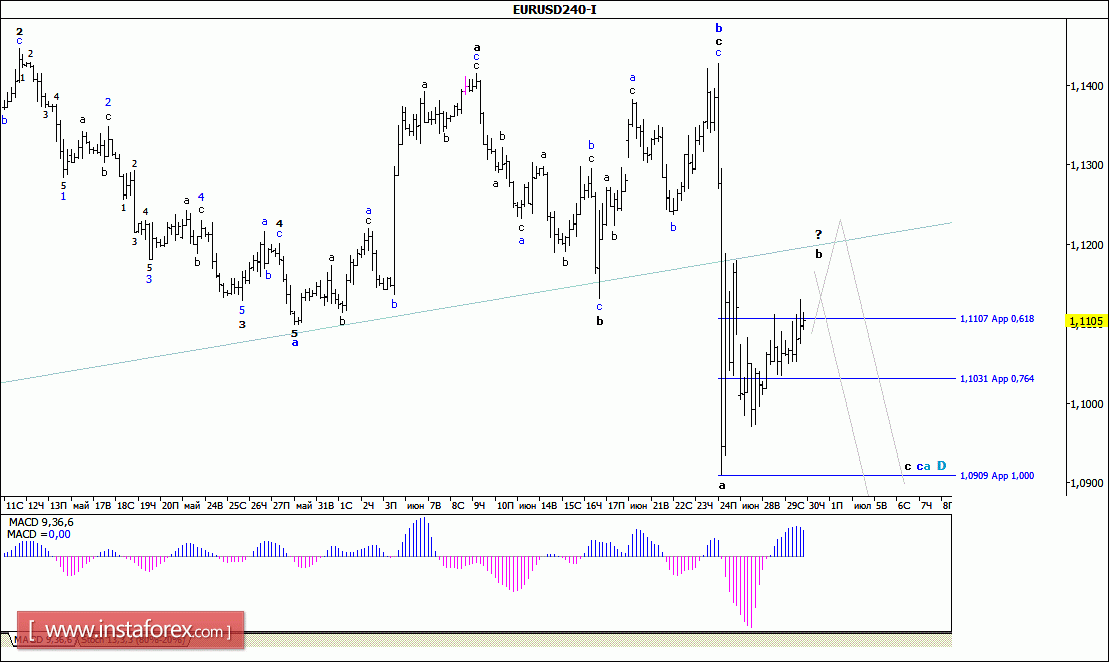Click the 1,1400 price axis label
Screen dimensions: 1109x662
point(1086,86)
